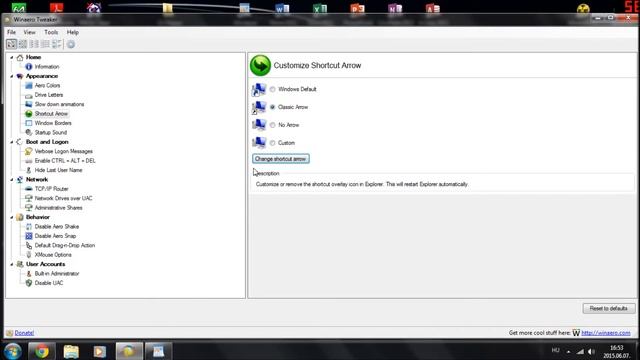Click Network Drives over UAC icon
Image resolution: width=640 pixels, height=360 pixels.
coord(29,198)
